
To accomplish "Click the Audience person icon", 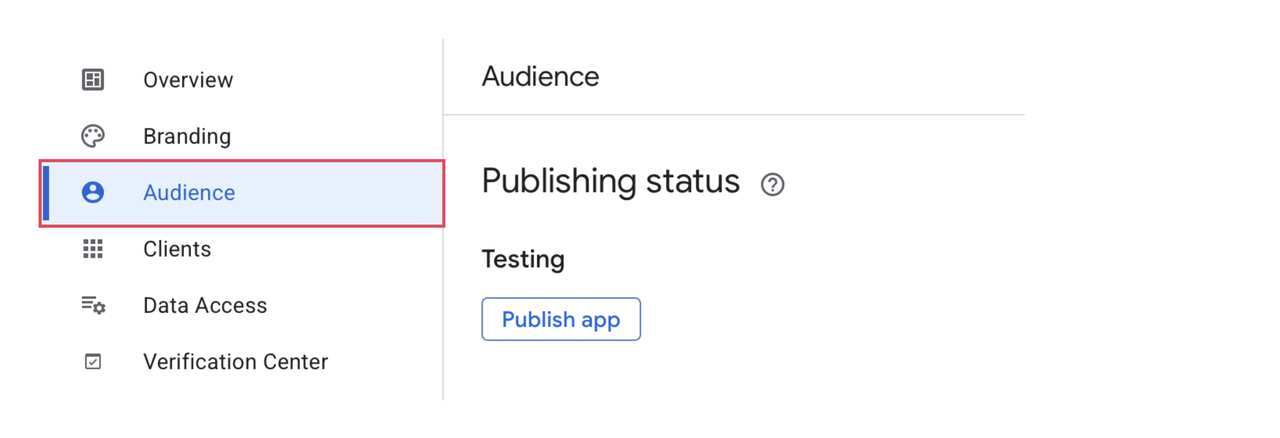I will (x=93, y=192).
